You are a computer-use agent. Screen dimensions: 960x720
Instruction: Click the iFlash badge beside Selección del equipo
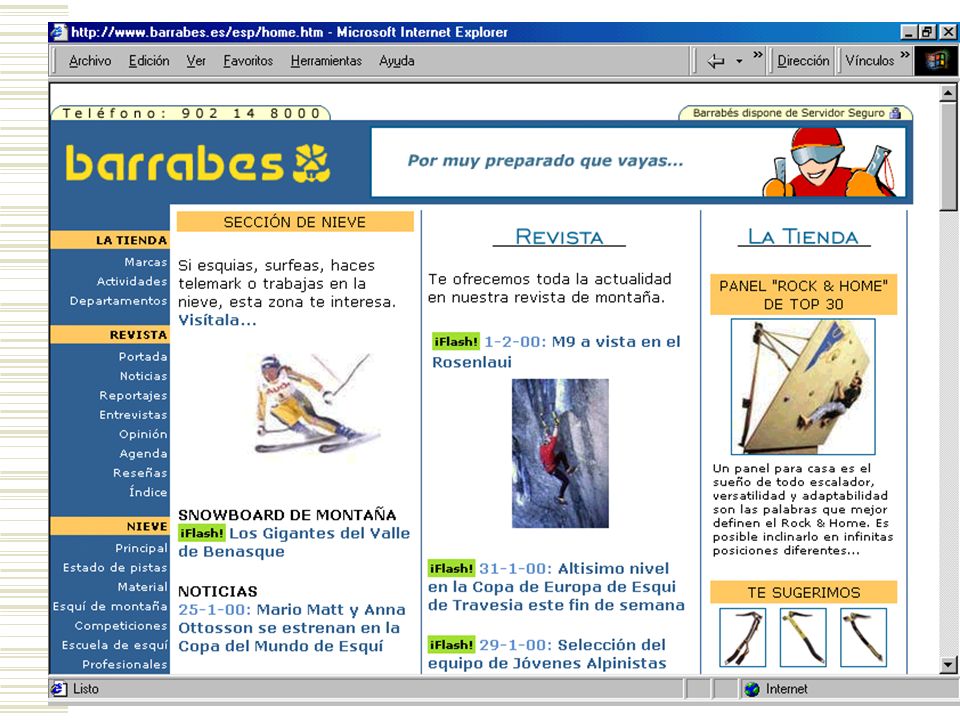[x=451, y=645]
